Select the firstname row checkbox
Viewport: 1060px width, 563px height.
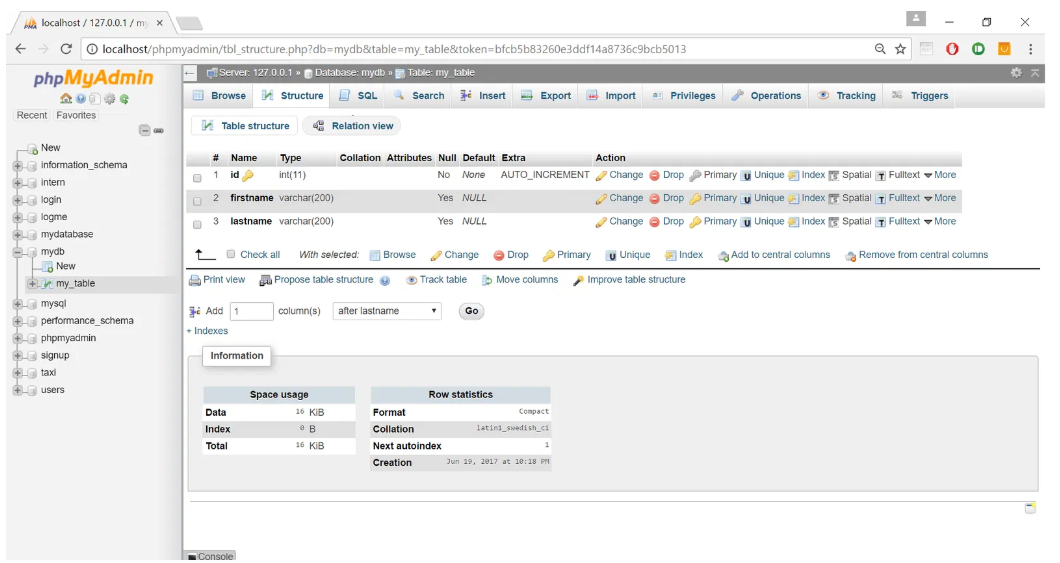[x=197, y=200]
